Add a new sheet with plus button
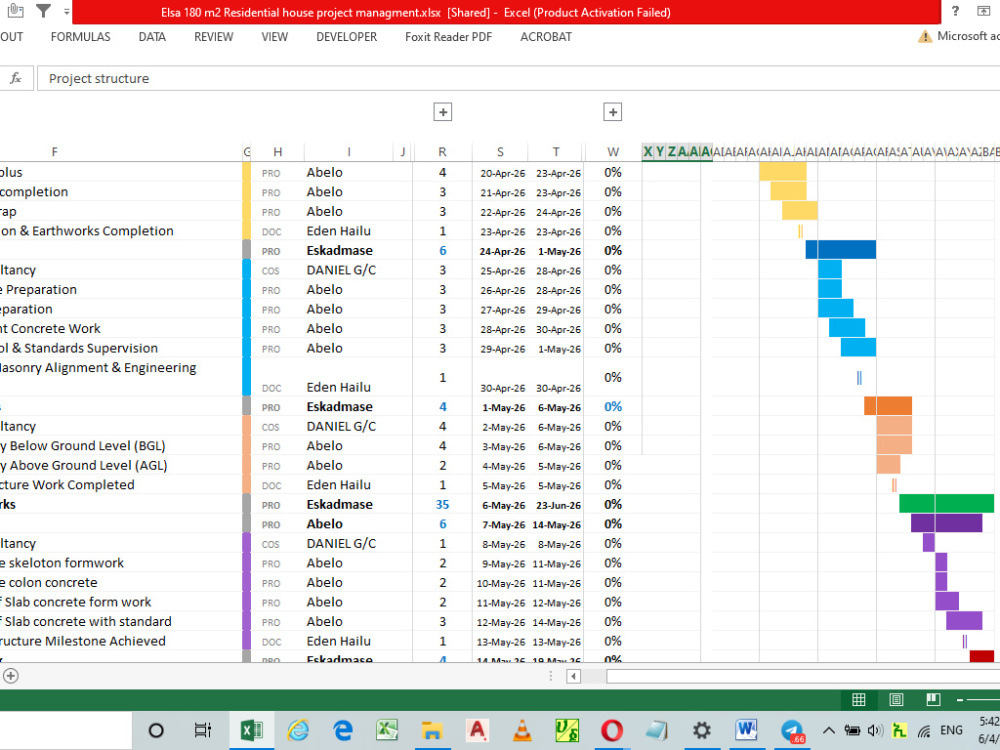Screen dimensions: 1000x750 coord(10,675)
